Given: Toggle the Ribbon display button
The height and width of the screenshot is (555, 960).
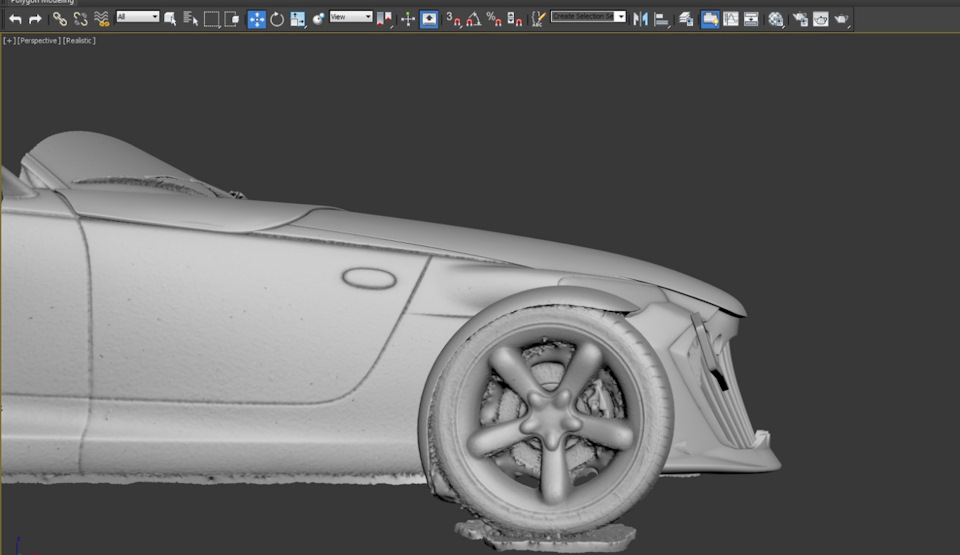Looking at the screenshot, I should tap(710, 19).
